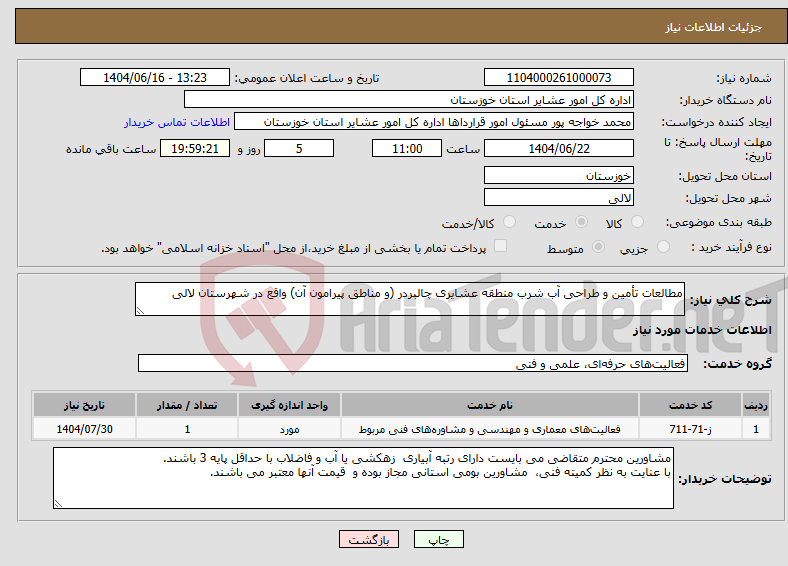Screen dimensions: 788x566
Task: Click the بازگشت back button
Action: point(369,539)
